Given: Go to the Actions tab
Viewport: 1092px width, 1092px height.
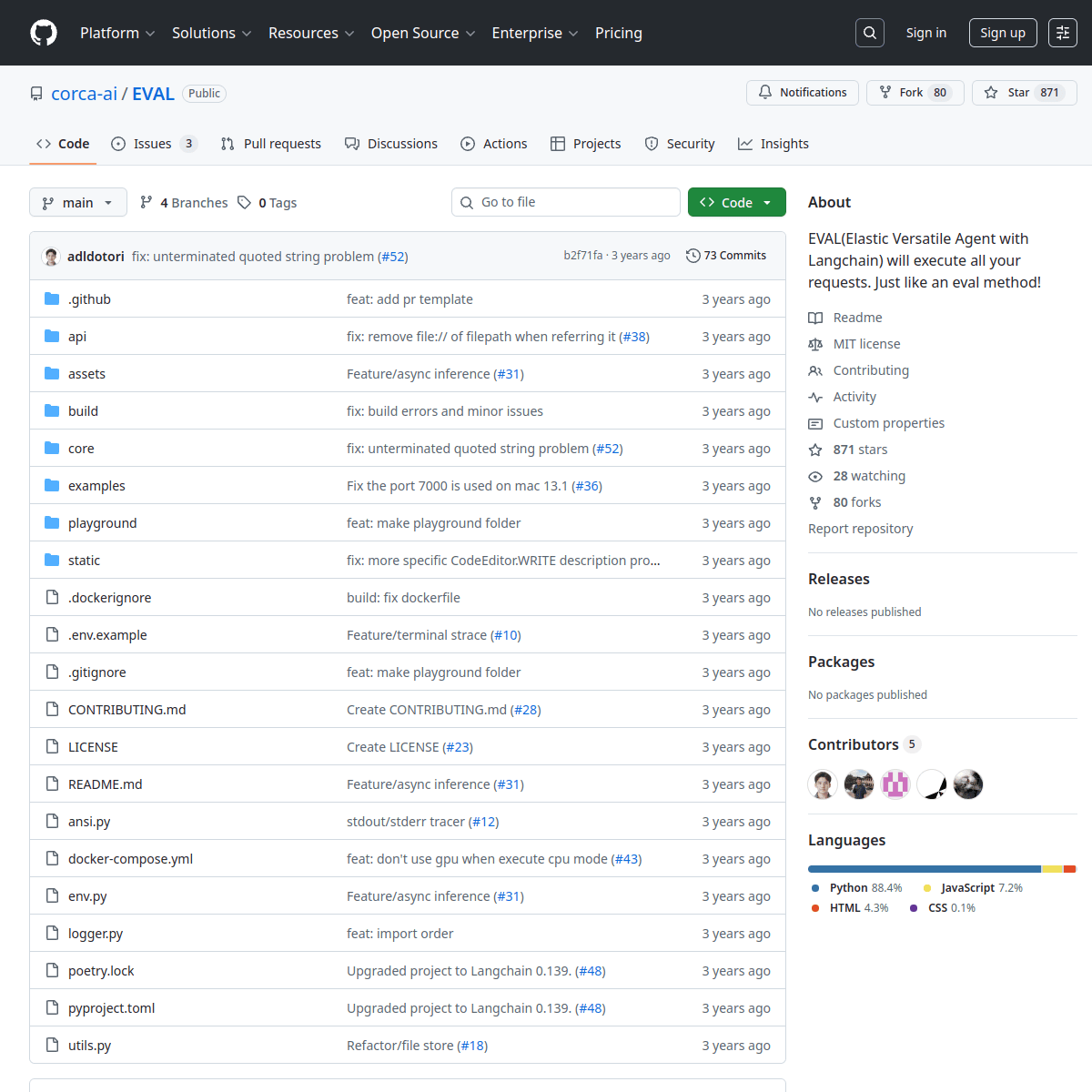Looking at the screenshot, I should coord(494,144).
